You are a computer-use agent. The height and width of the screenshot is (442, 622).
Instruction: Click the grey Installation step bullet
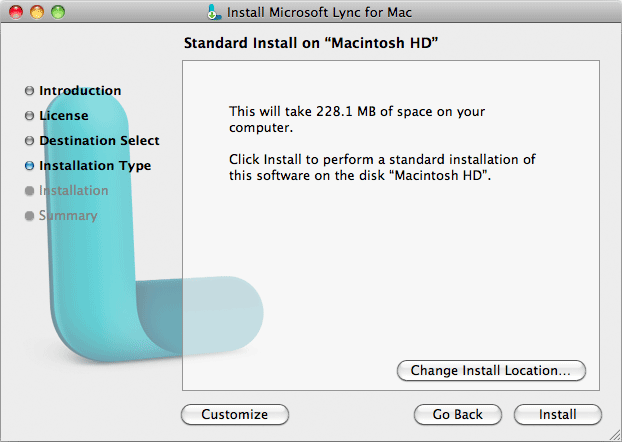tap(29, 191)
